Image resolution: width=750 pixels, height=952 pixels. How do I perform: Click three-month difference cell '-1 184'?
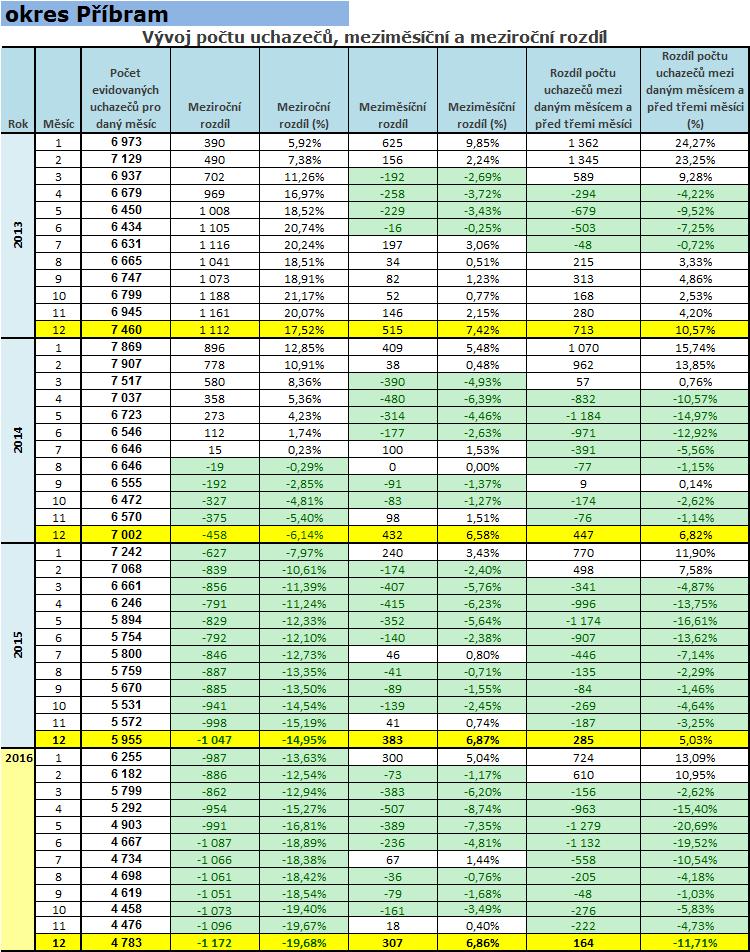pyautogui.click(x=583, y=416)
